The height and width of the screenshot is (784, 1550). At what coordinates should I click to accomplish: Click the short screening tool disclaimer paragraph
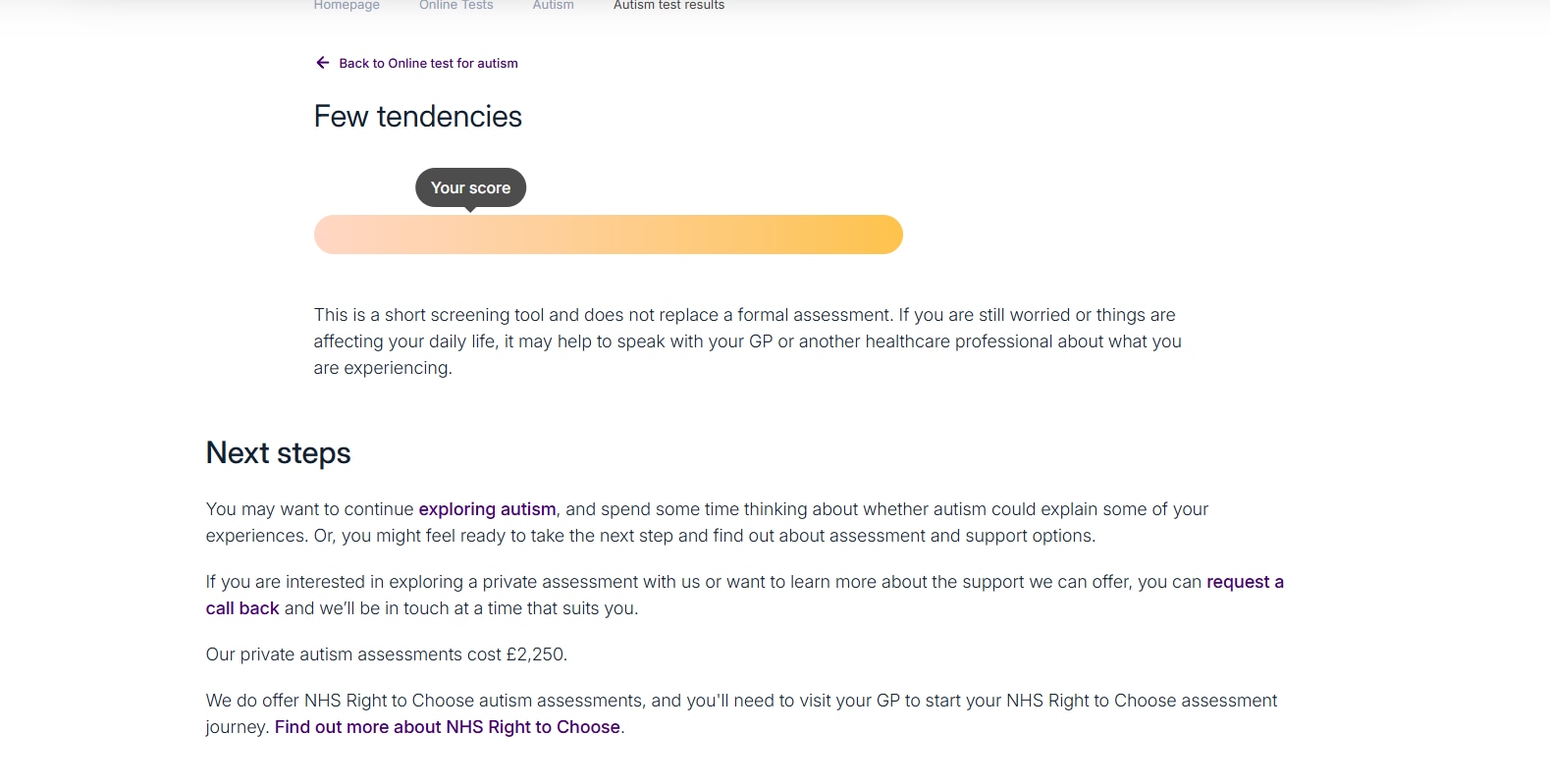pos(746,341)
